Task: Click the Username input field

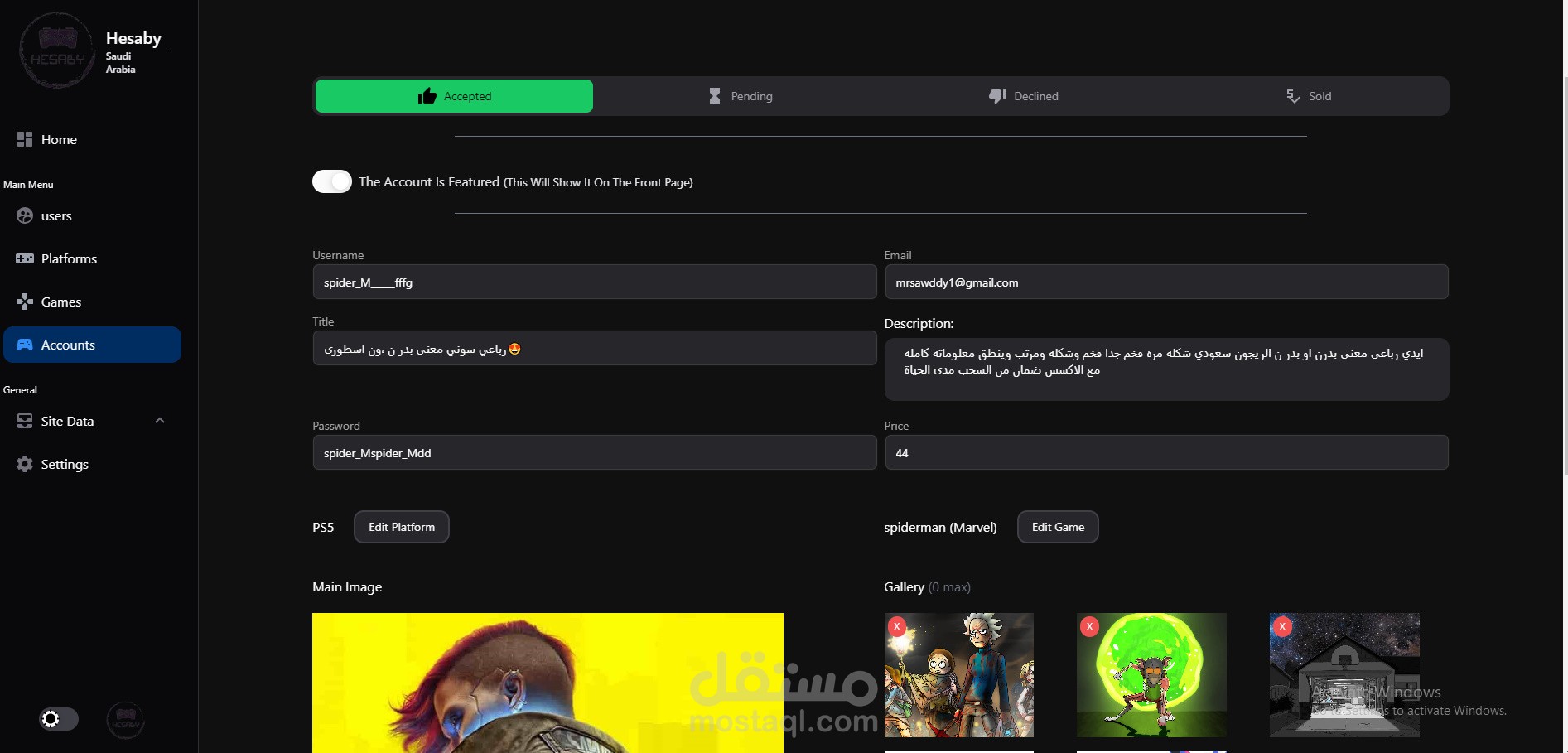Action: click(595, 282)
